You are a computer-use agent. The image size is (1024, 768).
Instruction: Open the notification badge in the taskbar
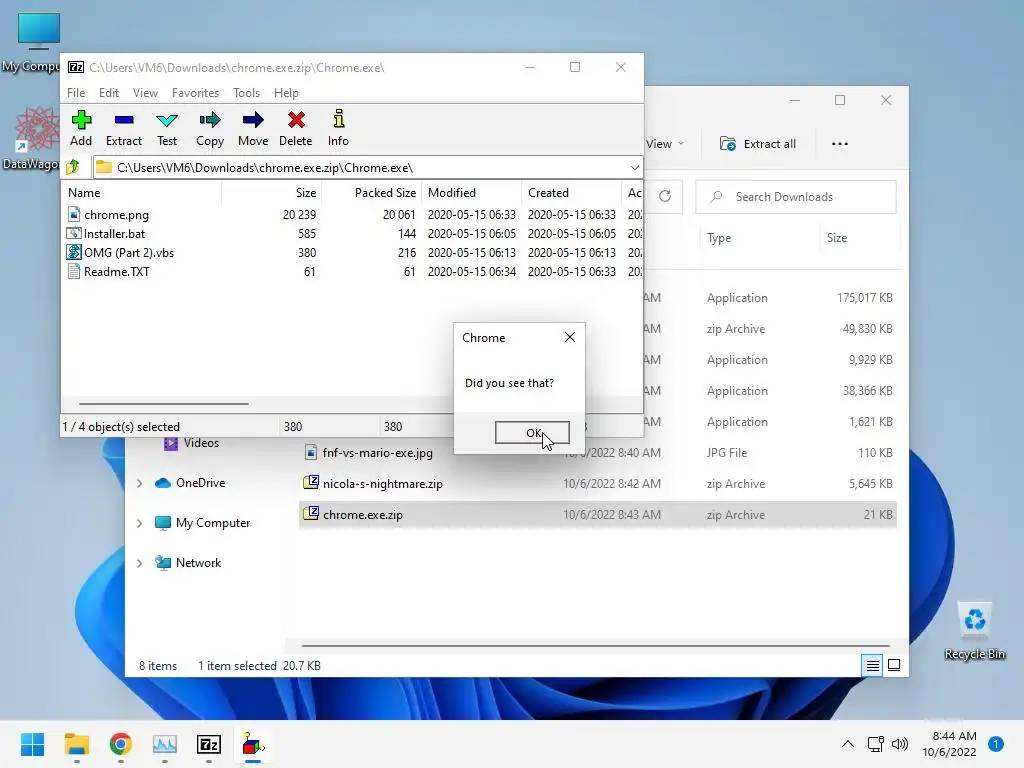tap(995, 744)
